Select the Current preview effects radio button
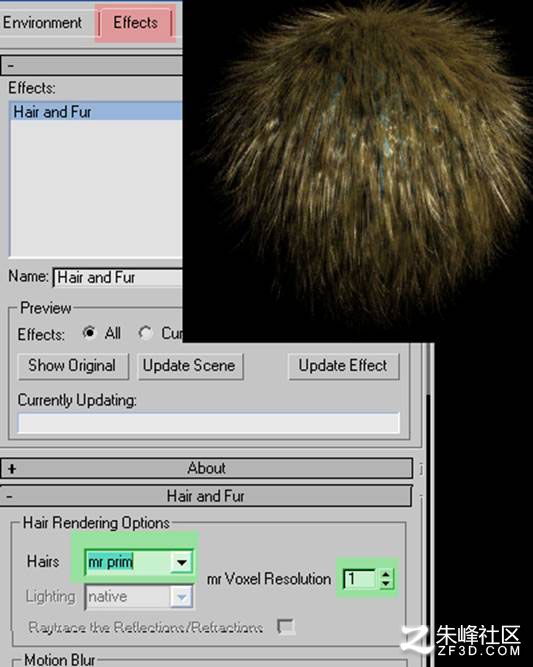Screen dimensions: 533x667 point(146,333)
